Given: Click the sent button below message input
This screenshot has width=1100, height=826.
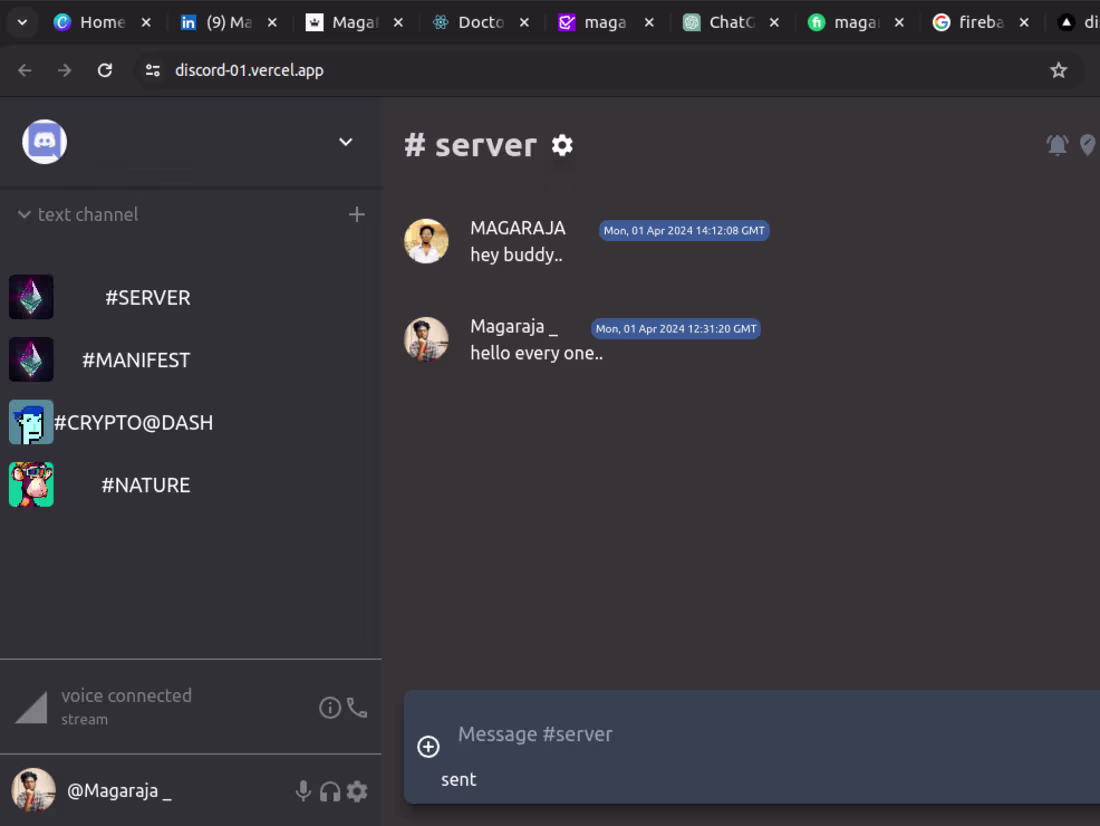Looking at the screenshot, I should (458, 779).
